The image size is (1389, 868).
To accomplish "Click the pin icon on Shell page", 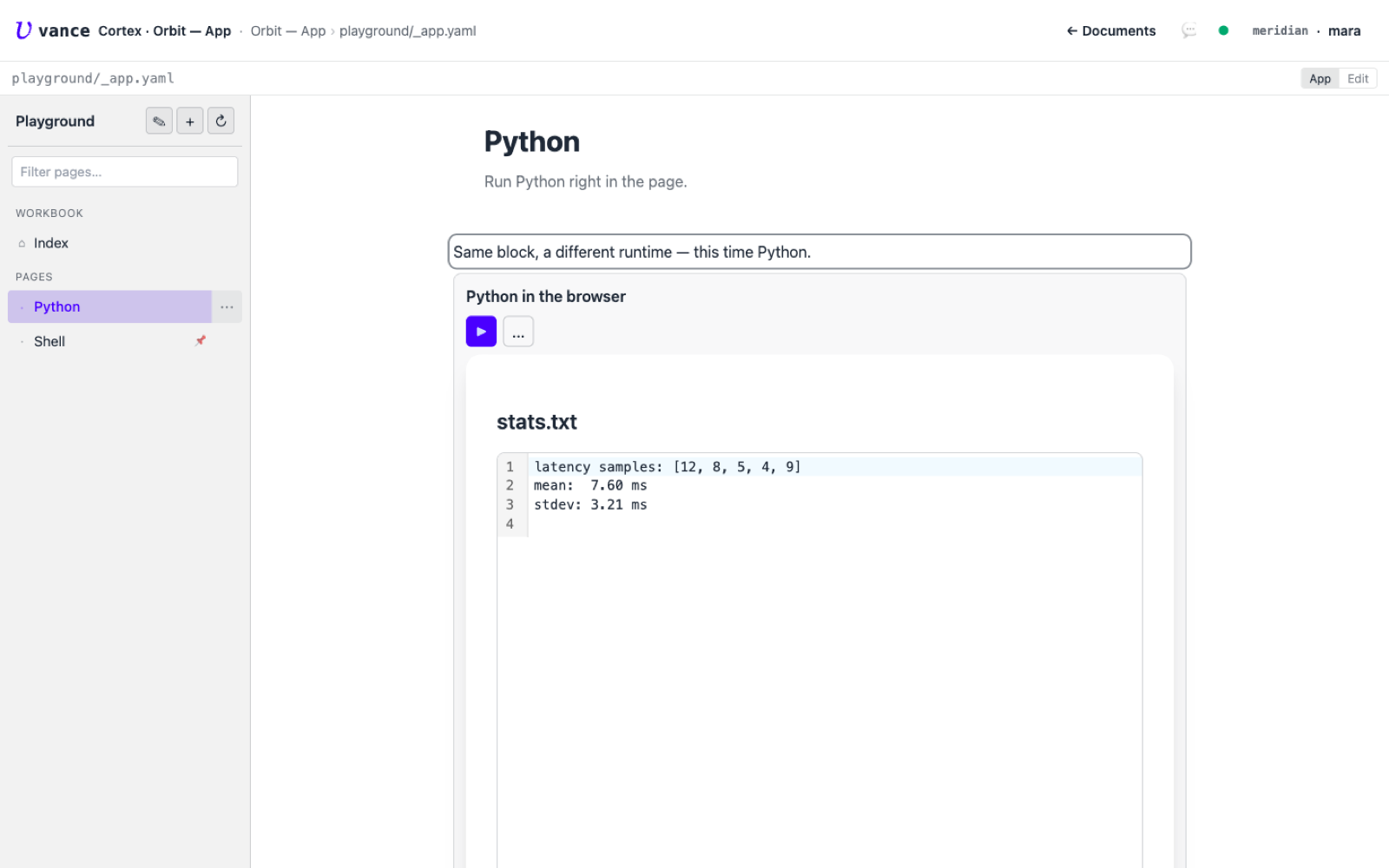I will click(x=201, y=341).
